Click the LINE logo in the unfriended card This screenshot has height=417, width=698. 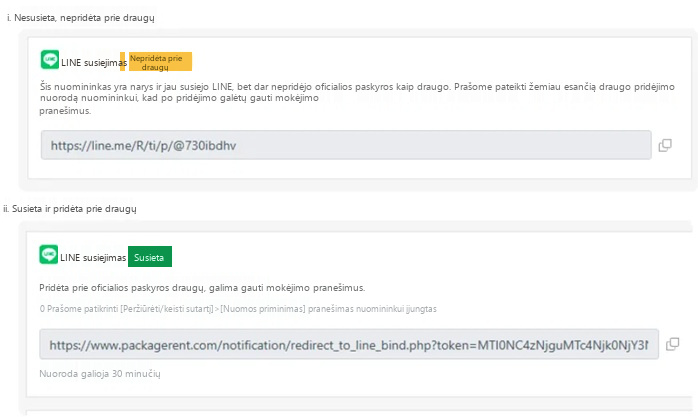(50, 60)
